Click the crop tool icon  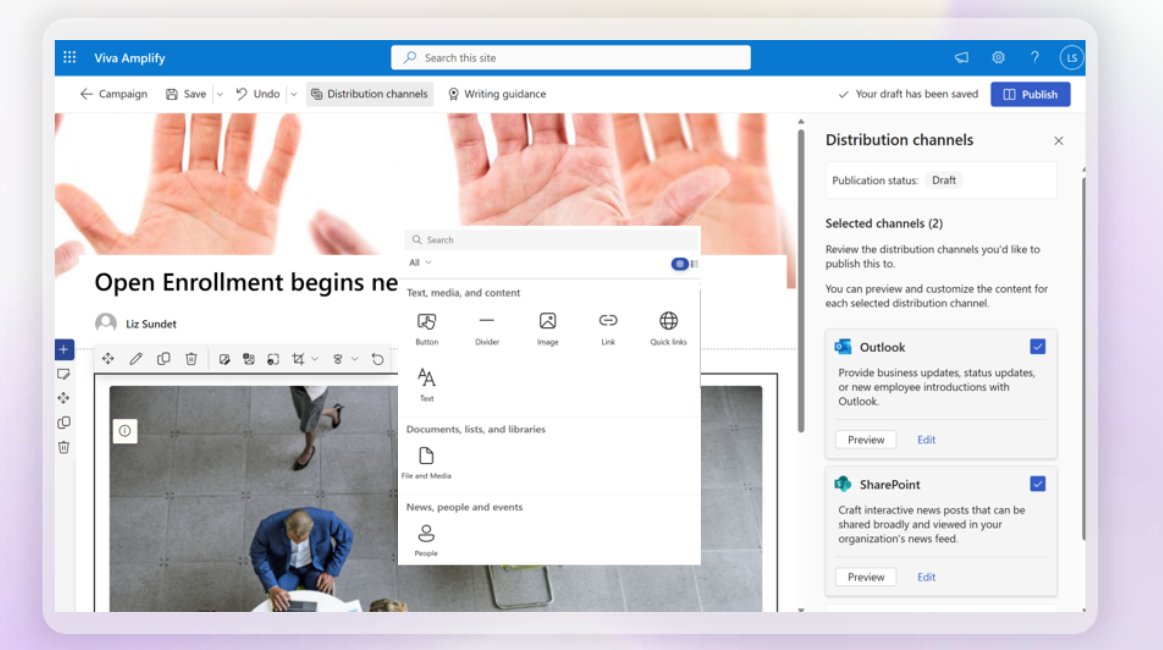298,359
